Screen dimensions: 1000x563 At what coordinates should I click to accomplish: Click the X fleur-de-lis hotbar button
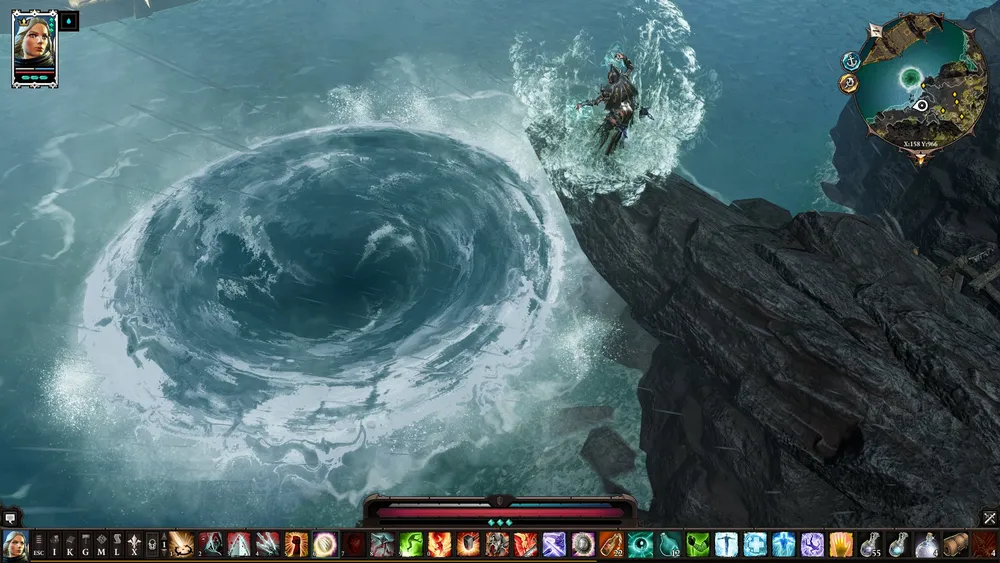coord(133,545)
